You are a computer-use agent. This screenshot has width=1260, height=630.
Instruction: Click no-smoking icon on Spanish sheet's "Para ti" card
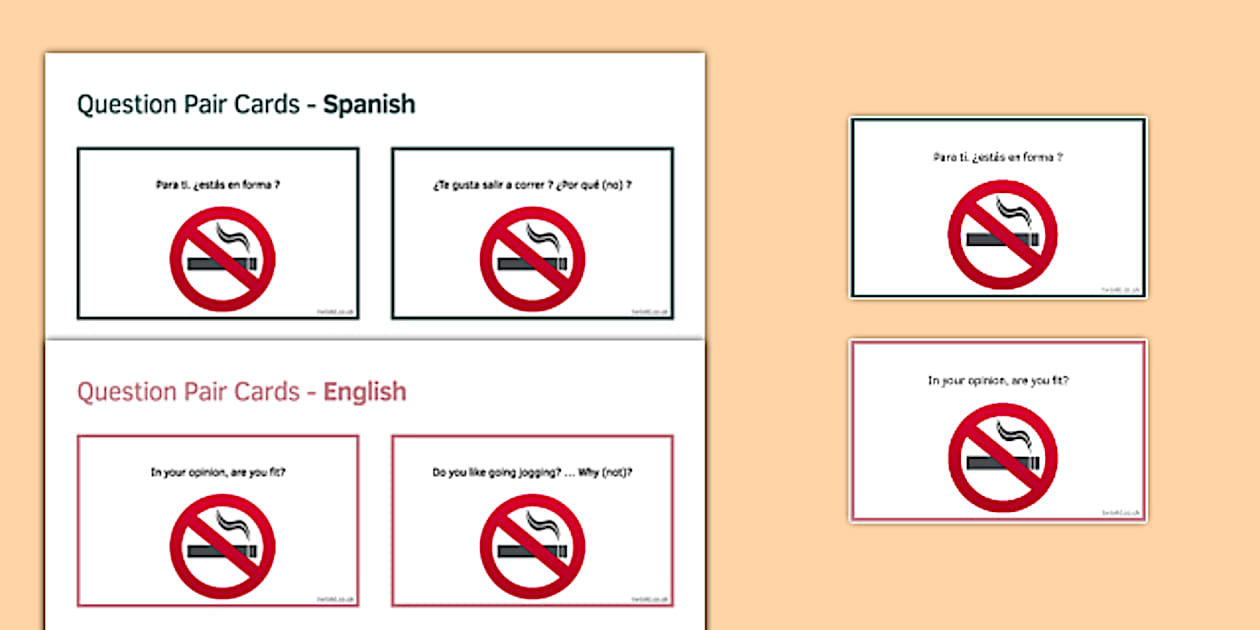click(x=222, y=259)
